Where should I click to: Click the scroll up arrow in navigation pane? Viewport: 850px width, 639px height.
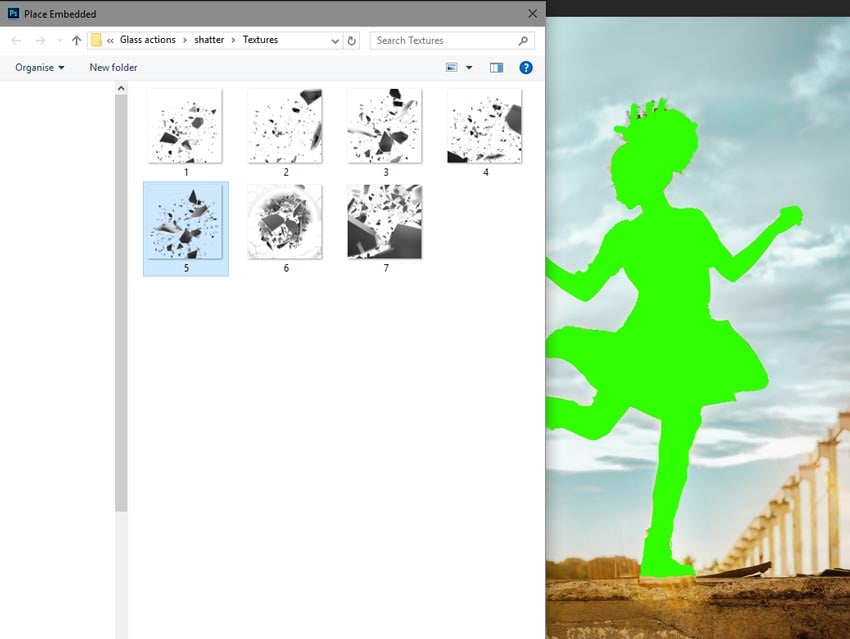(121, 88)
